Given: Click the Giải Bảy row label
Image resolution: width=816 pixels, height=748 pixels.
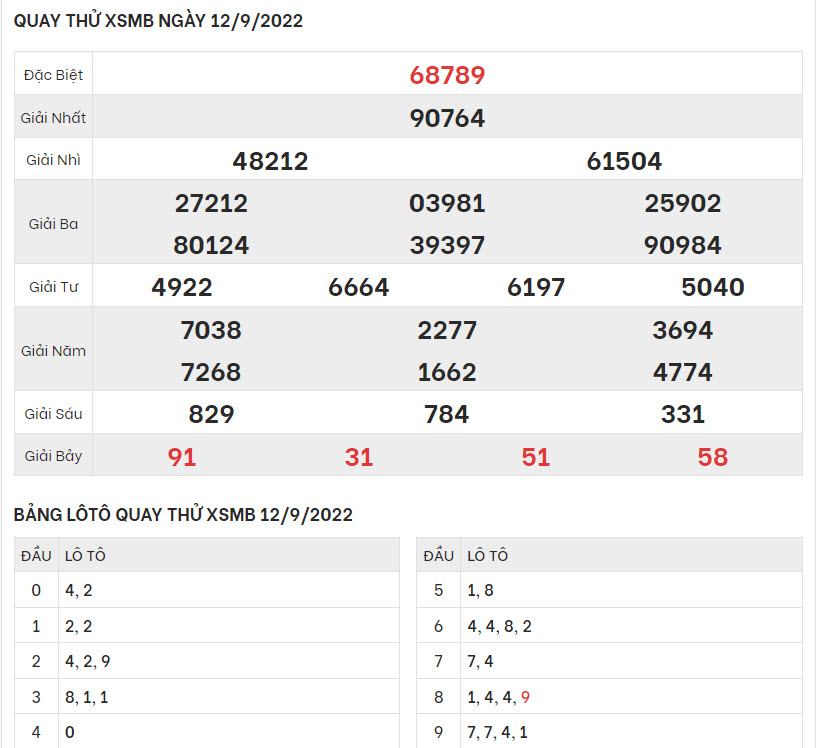Looking at the screenshot, I should [54, 456].
